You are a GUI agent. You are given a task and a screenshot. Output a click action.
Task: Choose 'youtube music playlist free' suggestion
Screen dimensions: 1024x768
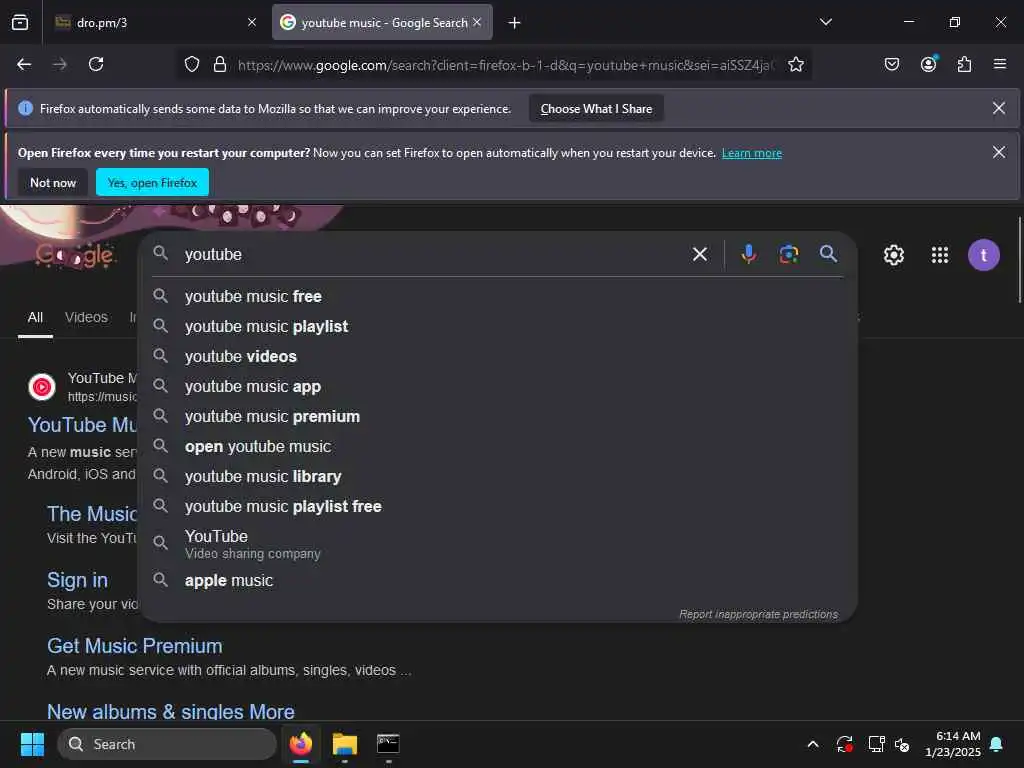[496, 507]
